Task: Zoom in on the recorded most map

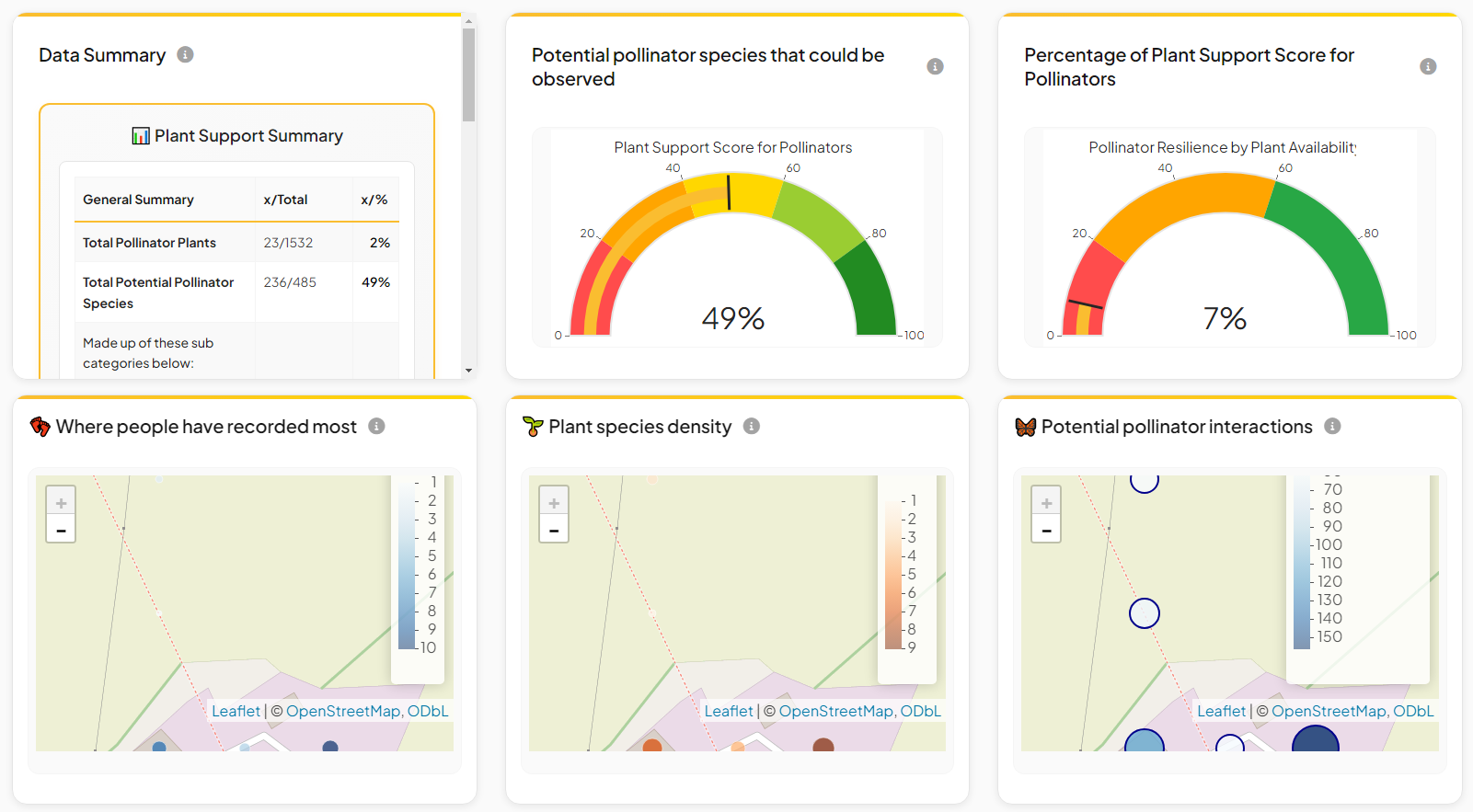Action: pos(61,502)
